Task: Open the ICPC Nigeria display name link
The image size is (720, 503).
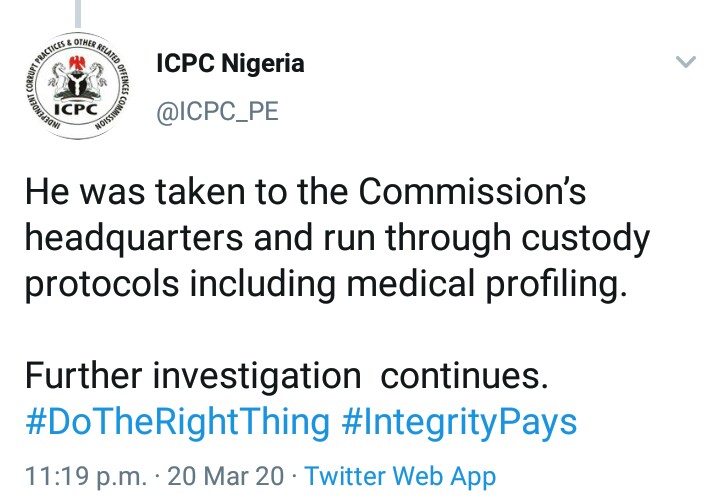Action: click(231, 65)
